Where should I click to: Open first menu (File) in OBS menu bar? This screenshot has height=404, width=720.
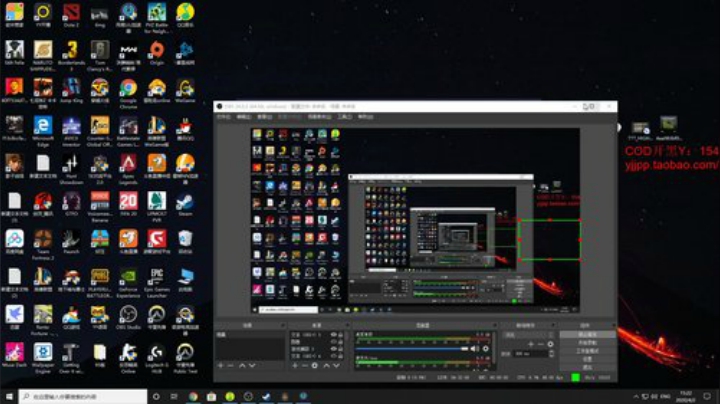[x=223, y=117]
